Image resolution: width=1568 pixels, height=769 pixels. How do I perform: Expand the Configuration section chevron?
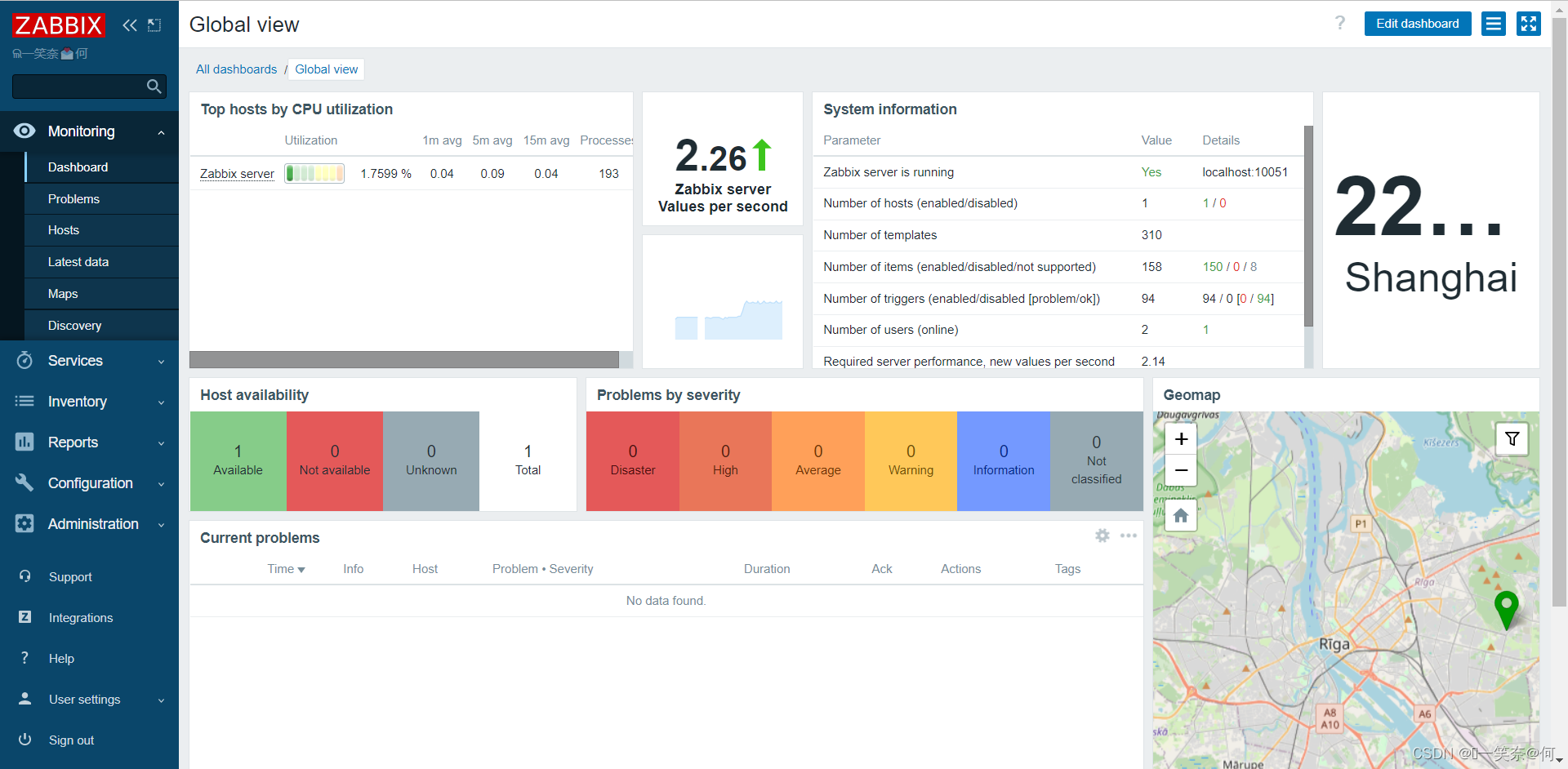point(161,484)
